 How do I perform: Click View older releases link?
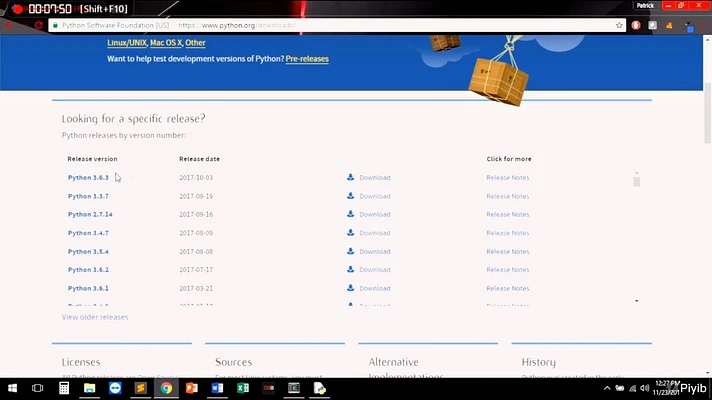point(95,317)
